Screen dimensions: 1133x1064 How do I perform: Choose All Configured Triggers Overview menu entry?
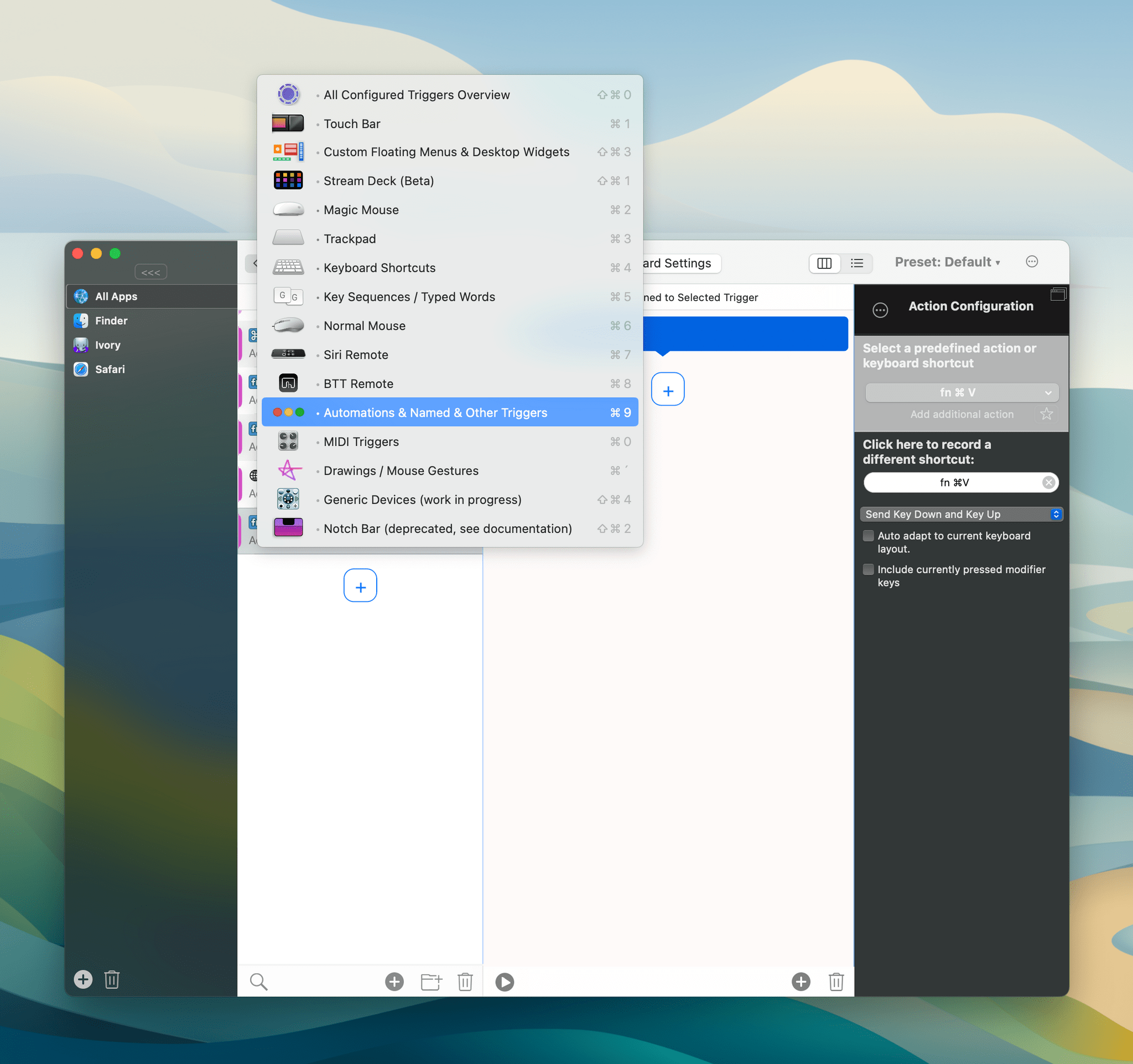[x=450, y=95]
